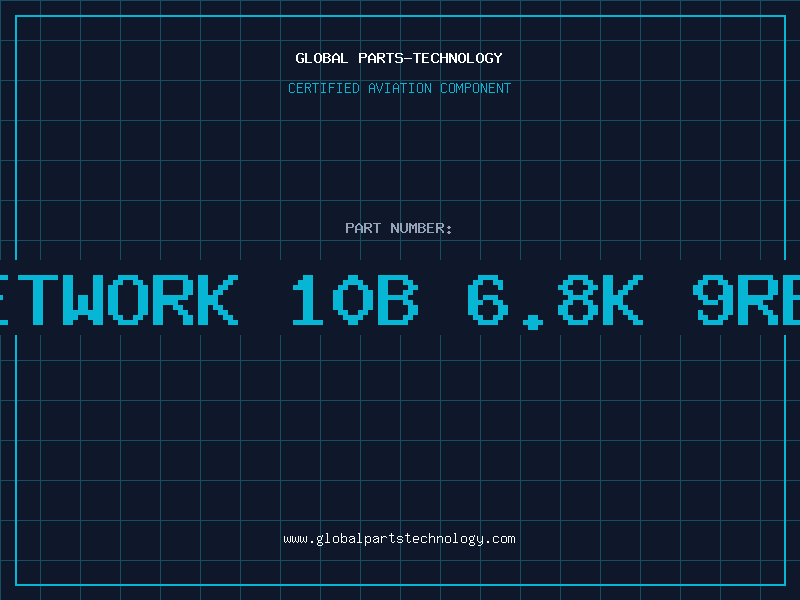The width and height of the screenshot is (800, 600).
Task: Click the scrolling part number text "10B"
Action: [x=355, y=300]
